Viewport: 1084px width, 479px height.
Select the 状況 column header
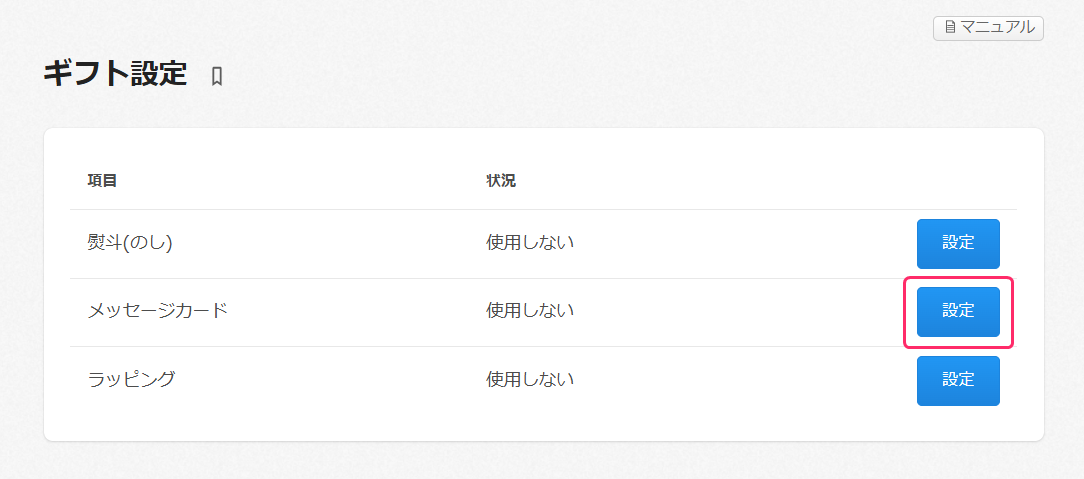(x=501, y=181)
